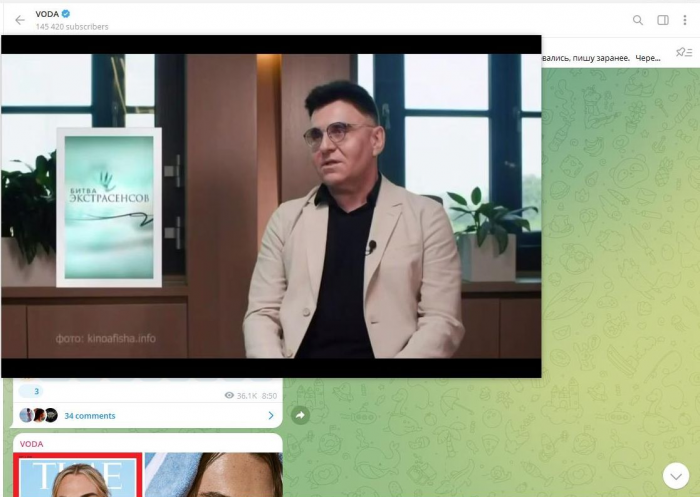Click the reaction count 3 bubble

point(31,391)
